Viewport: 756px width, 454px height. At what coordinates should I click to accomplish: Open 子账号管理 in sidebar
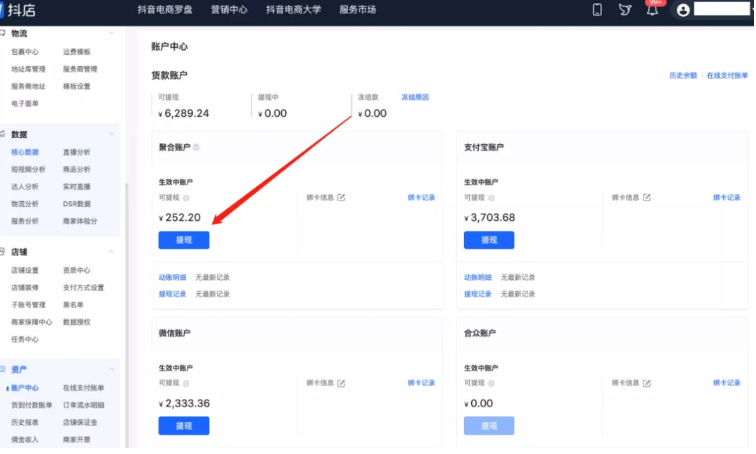pyautogui.click(x=28, y=305)
